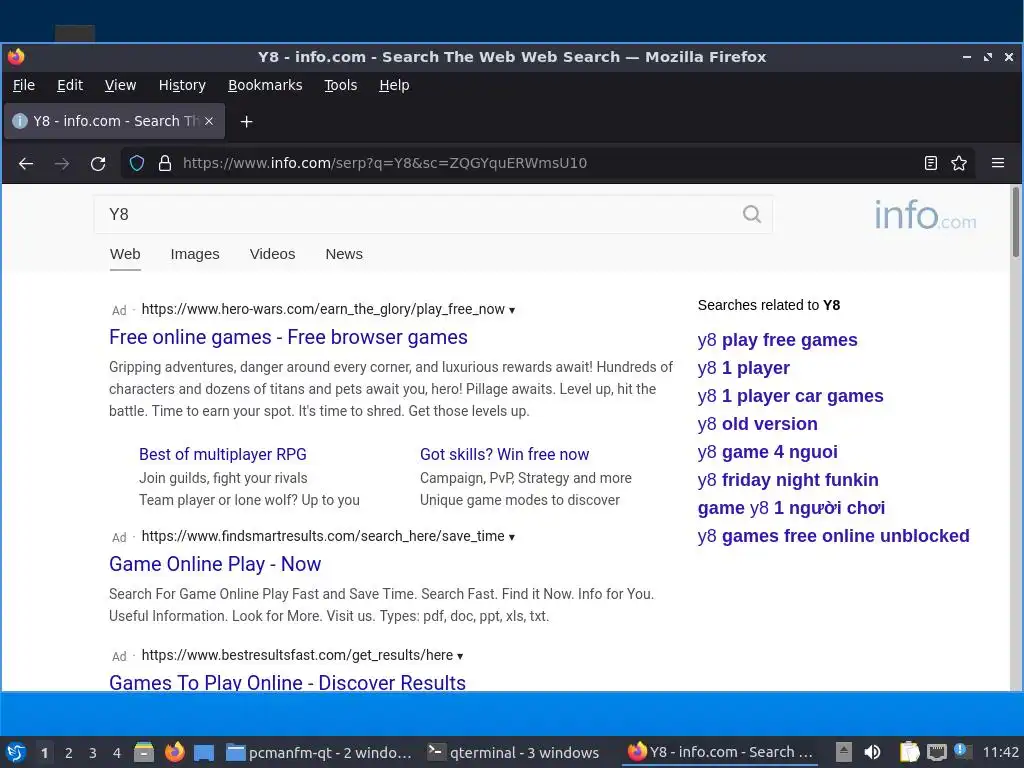Click the Firefox address bar URL
The width and height of the screenshot is (1024, 768).
[x=385, y=163]
